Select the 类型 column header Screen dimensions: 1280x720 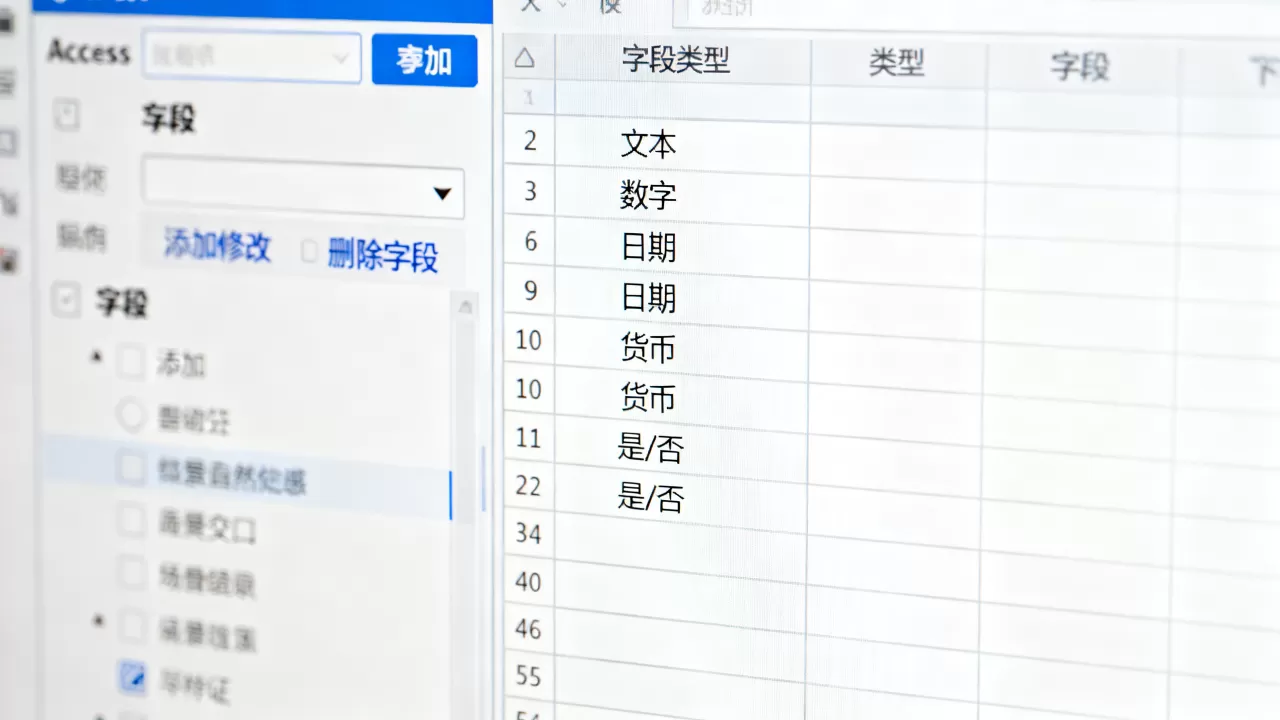pyautogui.click(x=897, y=63)
